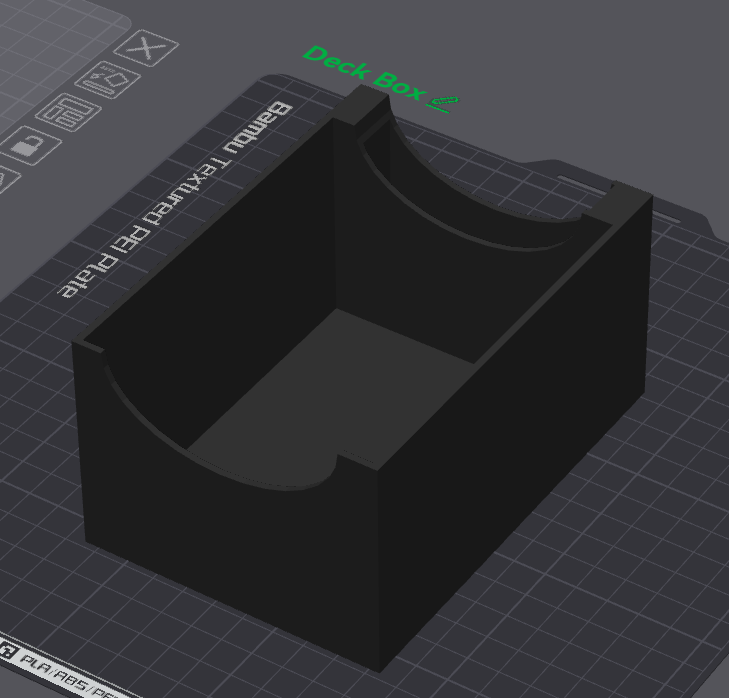Select the deck box by its inner floor
The width and height of the screenshot is (729, 698).
pos(330,390)
